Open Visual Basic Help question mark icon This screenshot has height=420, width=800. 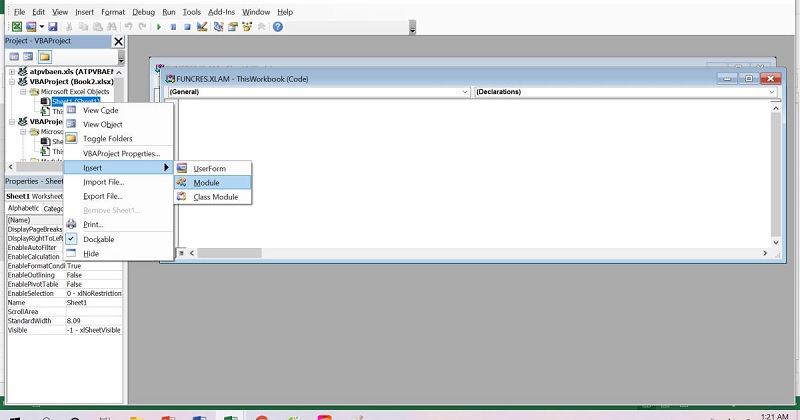point(278,27)
